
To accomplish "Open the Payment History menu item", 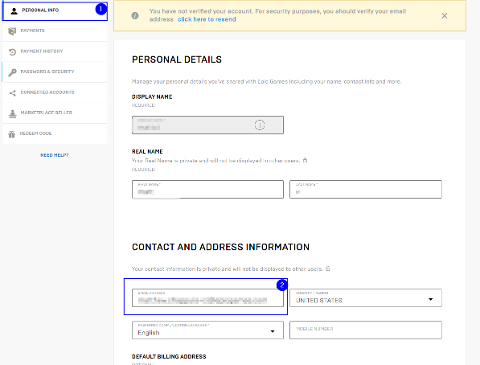I will [54, 52].
